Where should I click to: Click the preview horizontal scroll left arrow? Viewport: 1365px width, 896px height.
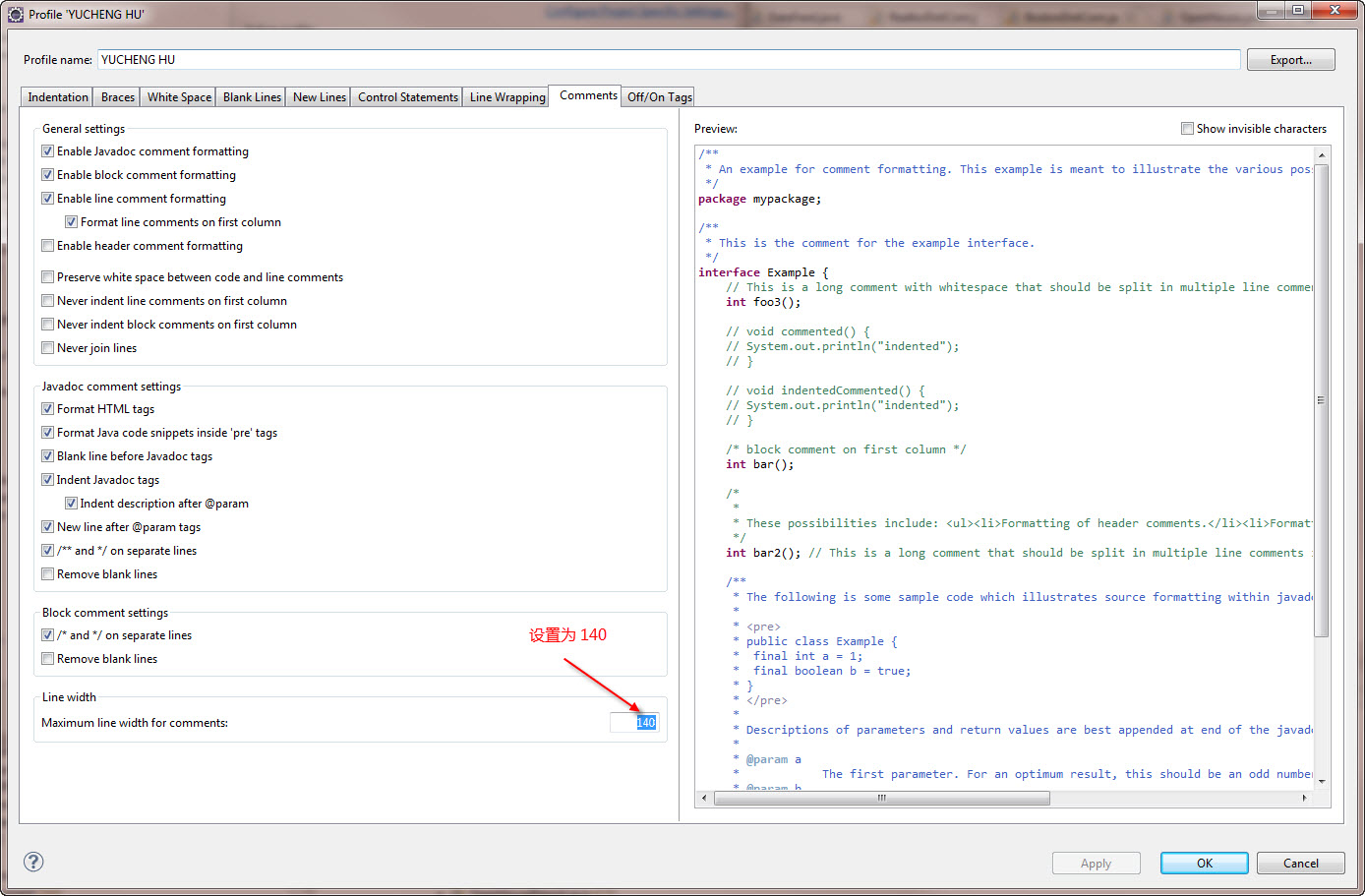pyautogui.click(x=703, y=798)
